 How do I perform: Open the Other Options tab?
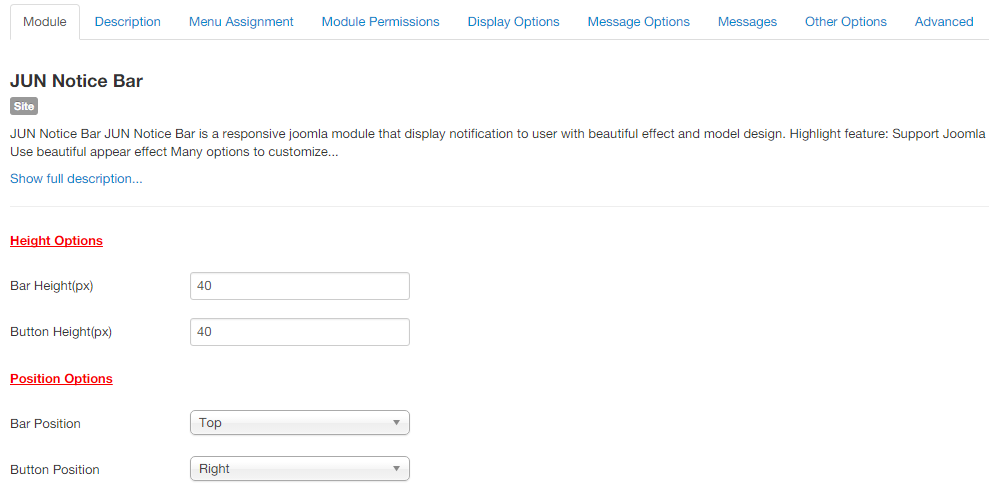click(x=846, y=22)
